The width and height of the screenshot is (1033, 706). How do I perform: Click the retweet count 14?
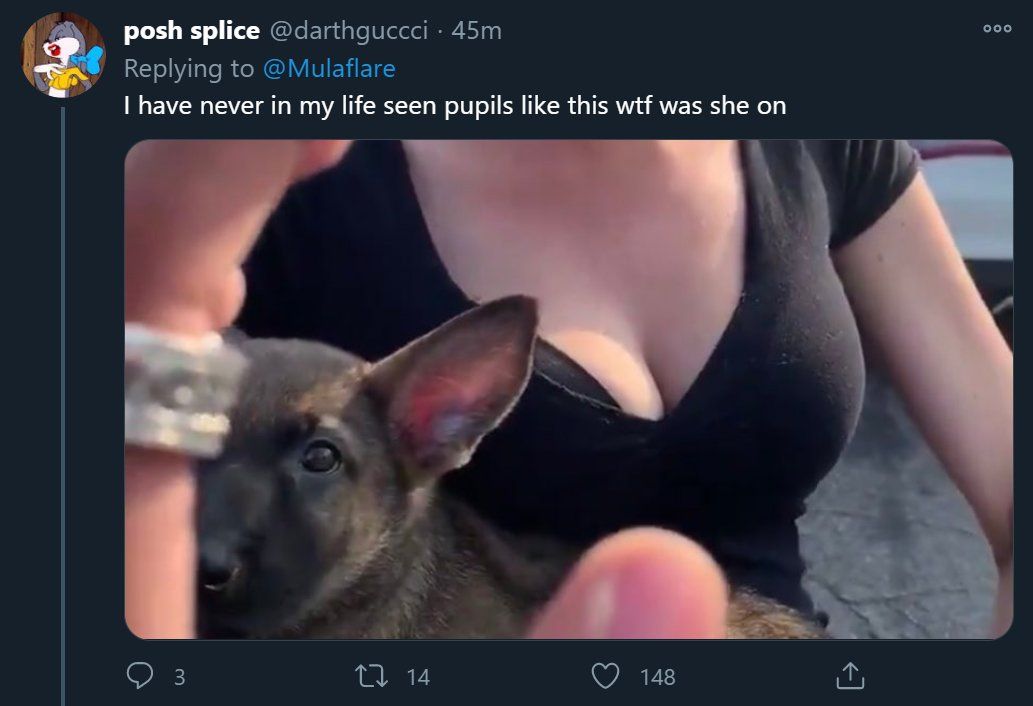pos(418,677)
